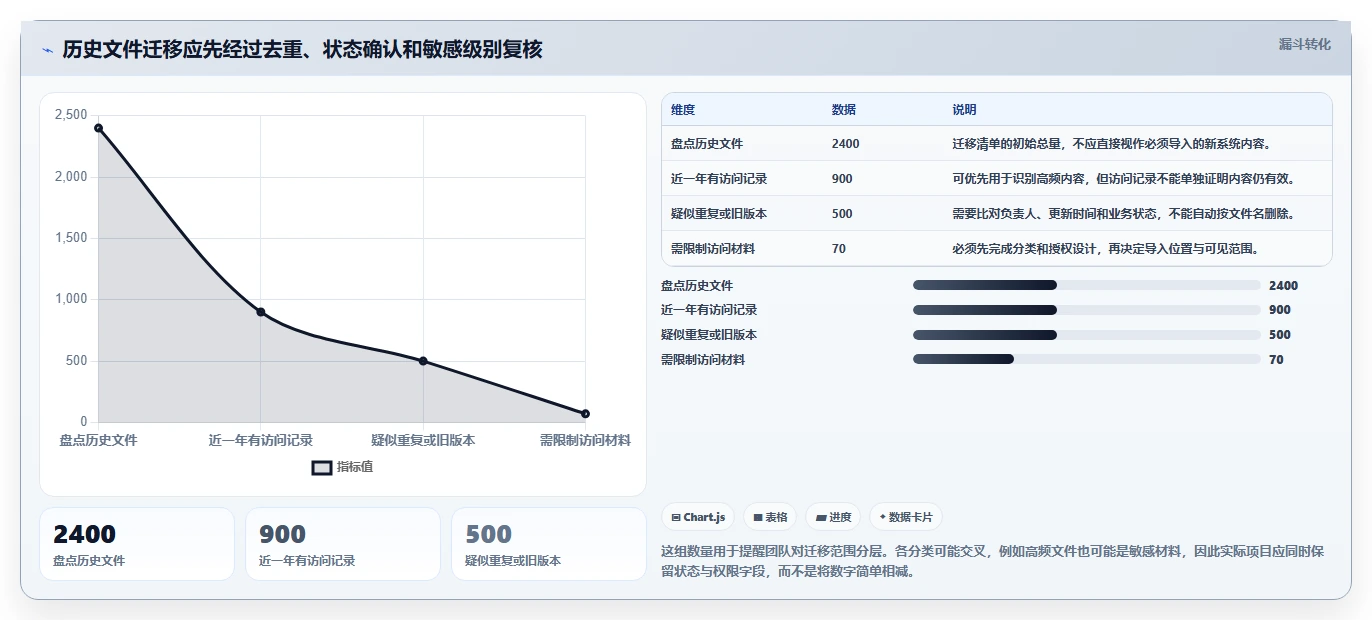Click the 2400 value in the table
Viewport: 1372px width, 620px height.
(x=845, y=144)
